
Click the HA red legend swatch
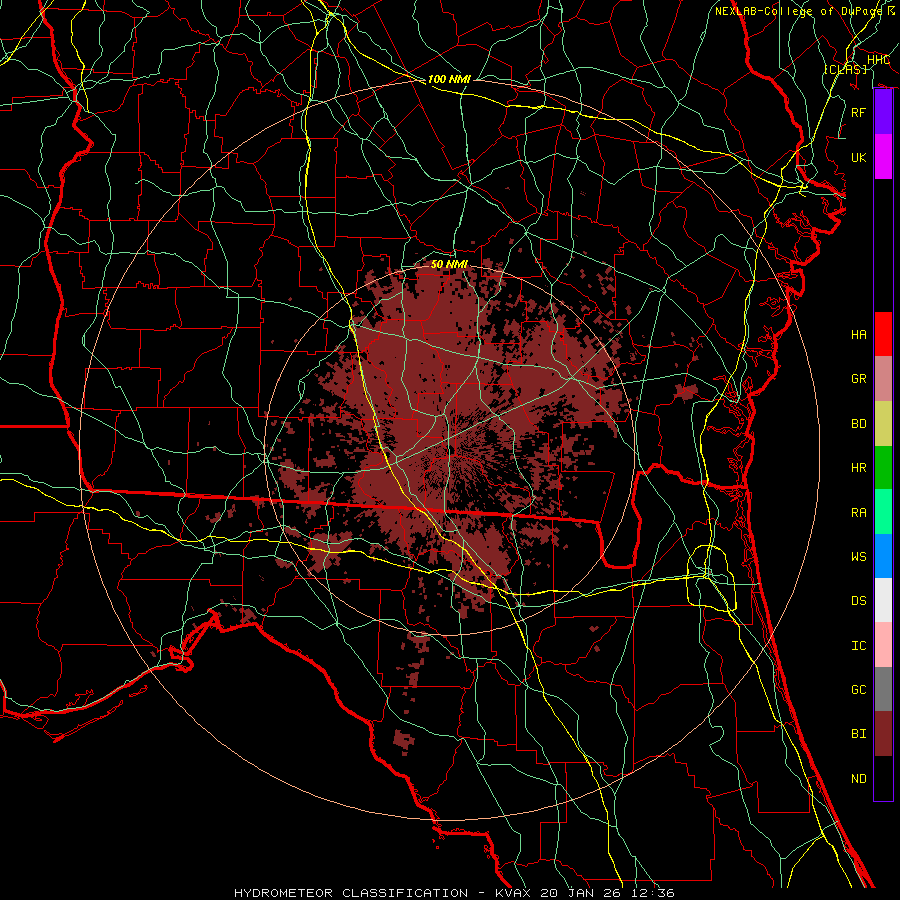click(x=883, y=334)
